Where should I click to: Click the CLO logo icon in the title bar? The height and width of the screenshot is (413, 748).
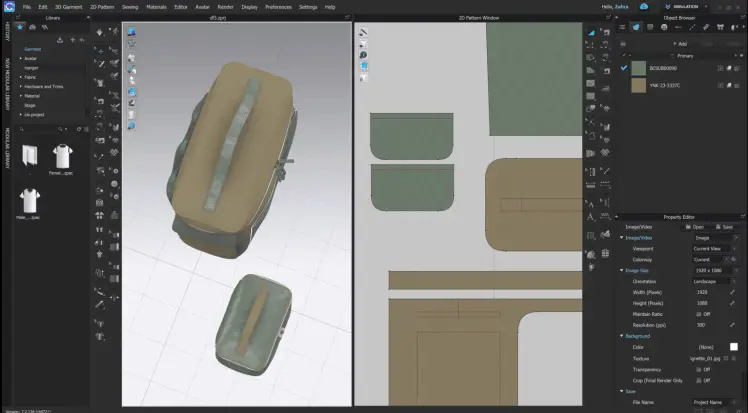(x=10, y=7)
